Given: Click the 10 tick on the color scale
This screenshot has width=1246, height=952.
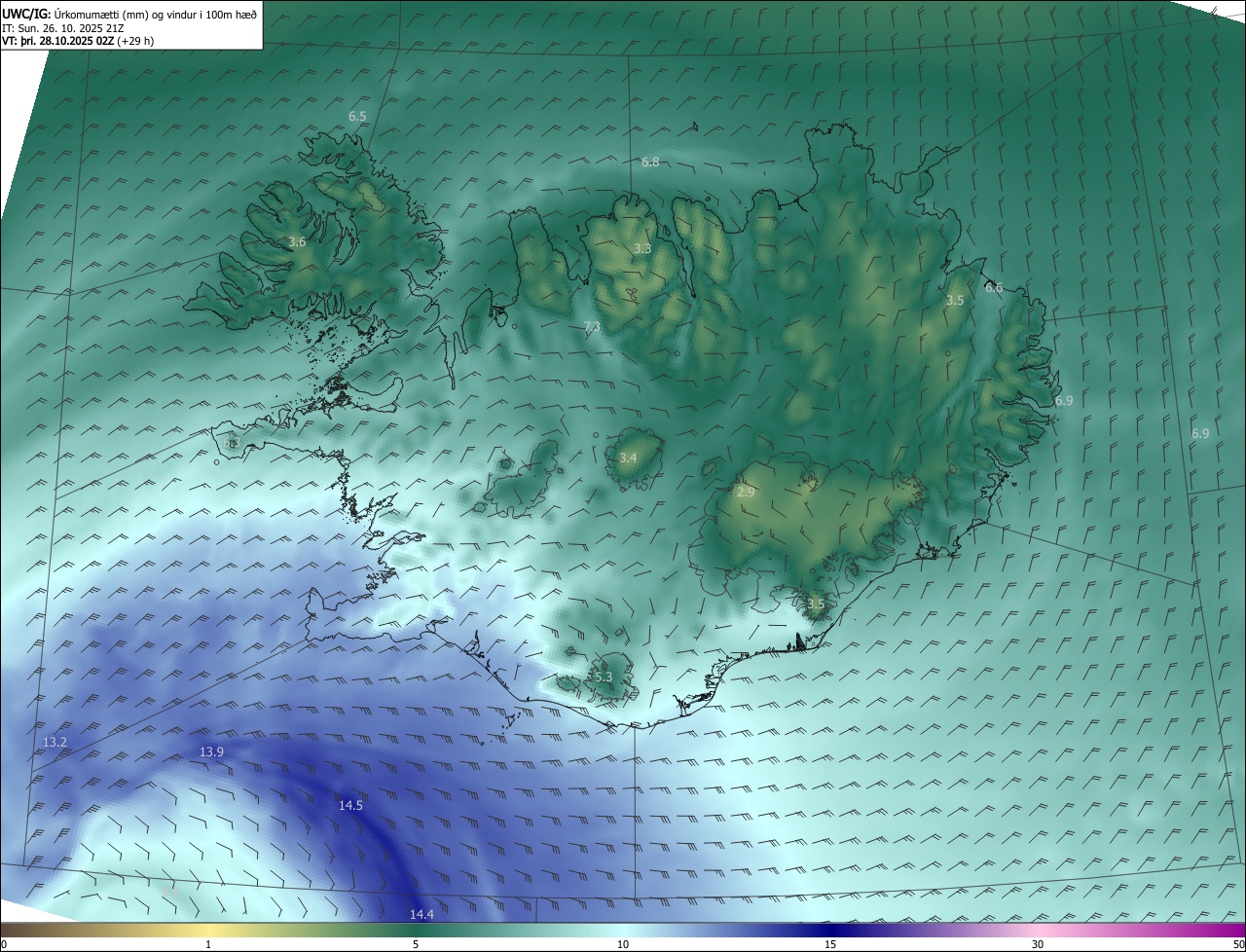Looking at the screenshot, I should point(623,944).
